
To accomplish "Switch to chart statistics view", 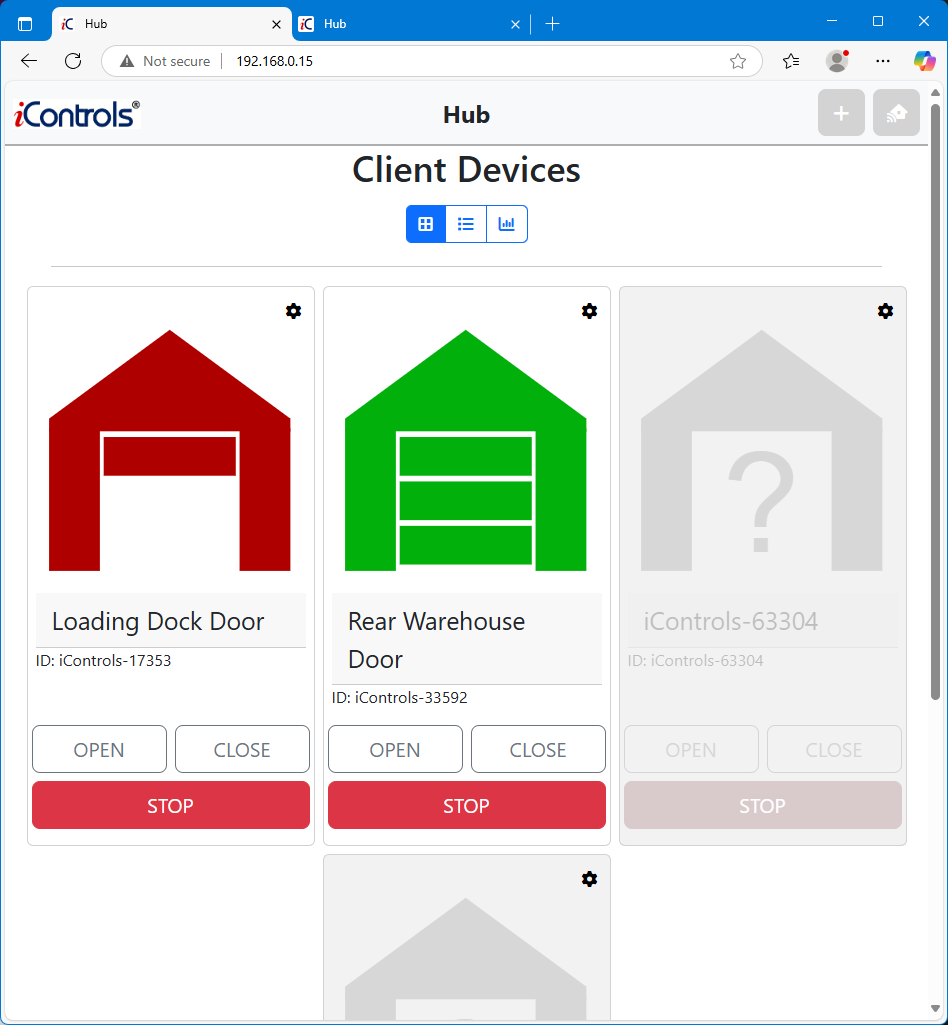I will 507,224.
